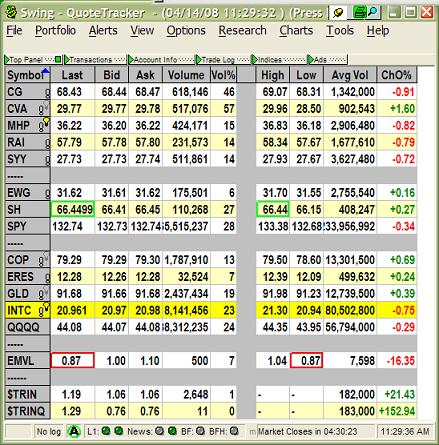Click the second green News indicator light
The width and height of the screenshot is (439, 445).
click(x=172, y=431)
